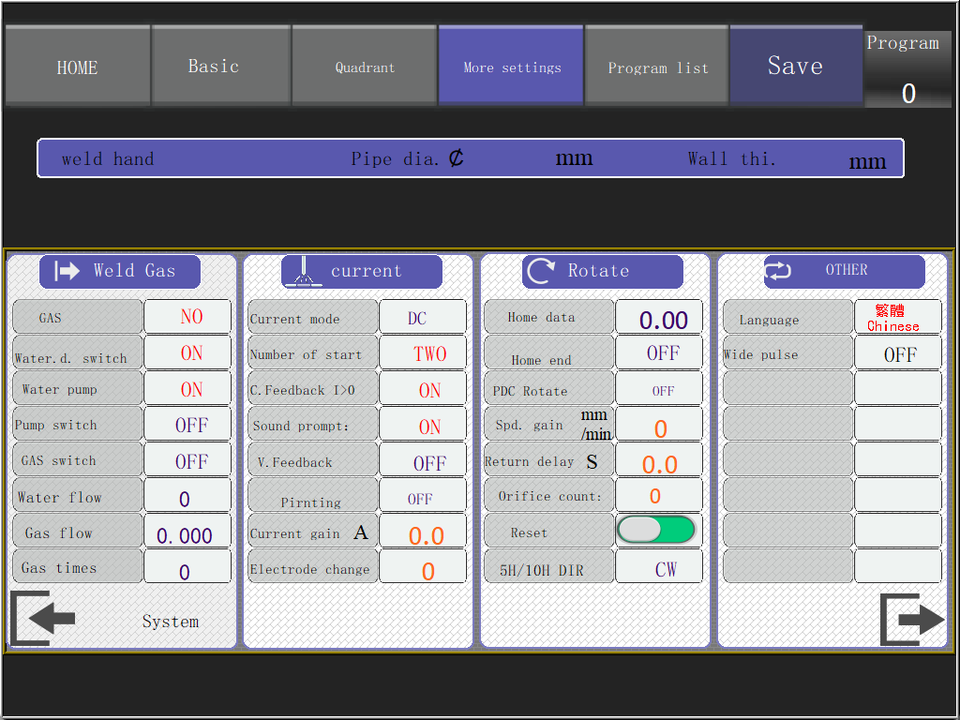The width and height of the screenshot is (960, 720).
Task: Click the Electrode change label
Action: coord(309,569)
